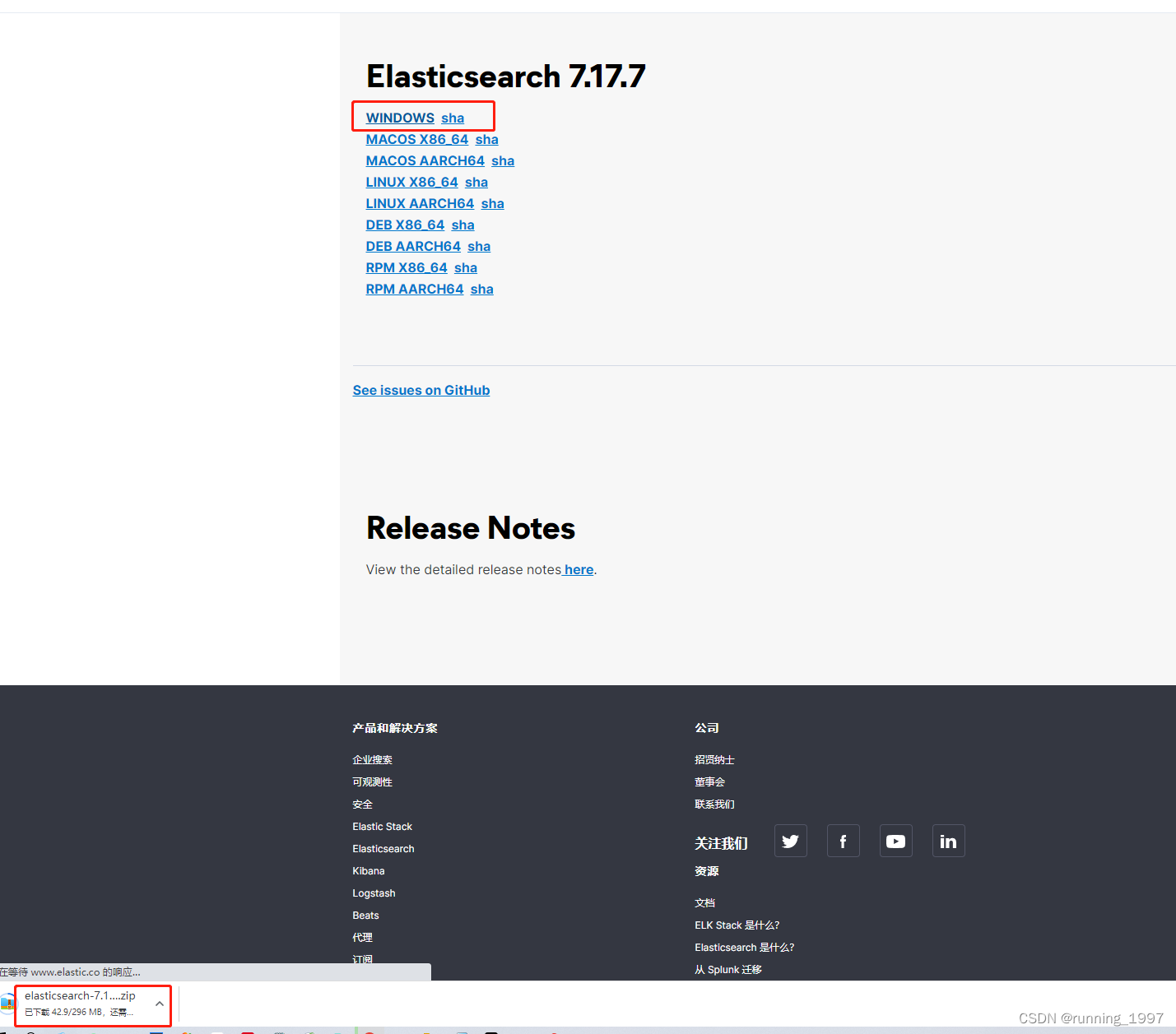Open the sha checksum for the WINDOWS build

[452, 118]
